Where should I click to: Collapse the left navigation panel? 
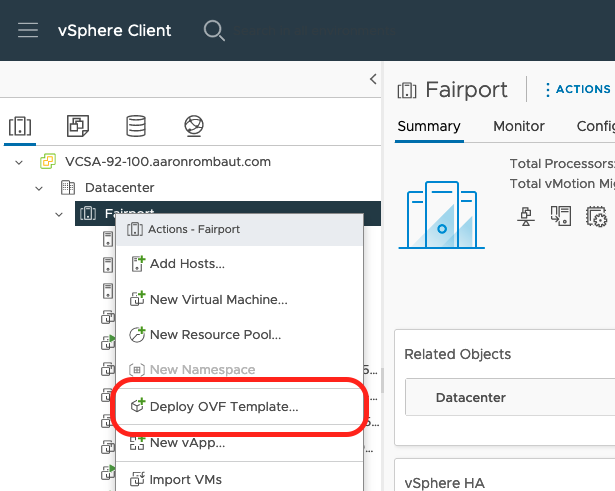point(373,79)
